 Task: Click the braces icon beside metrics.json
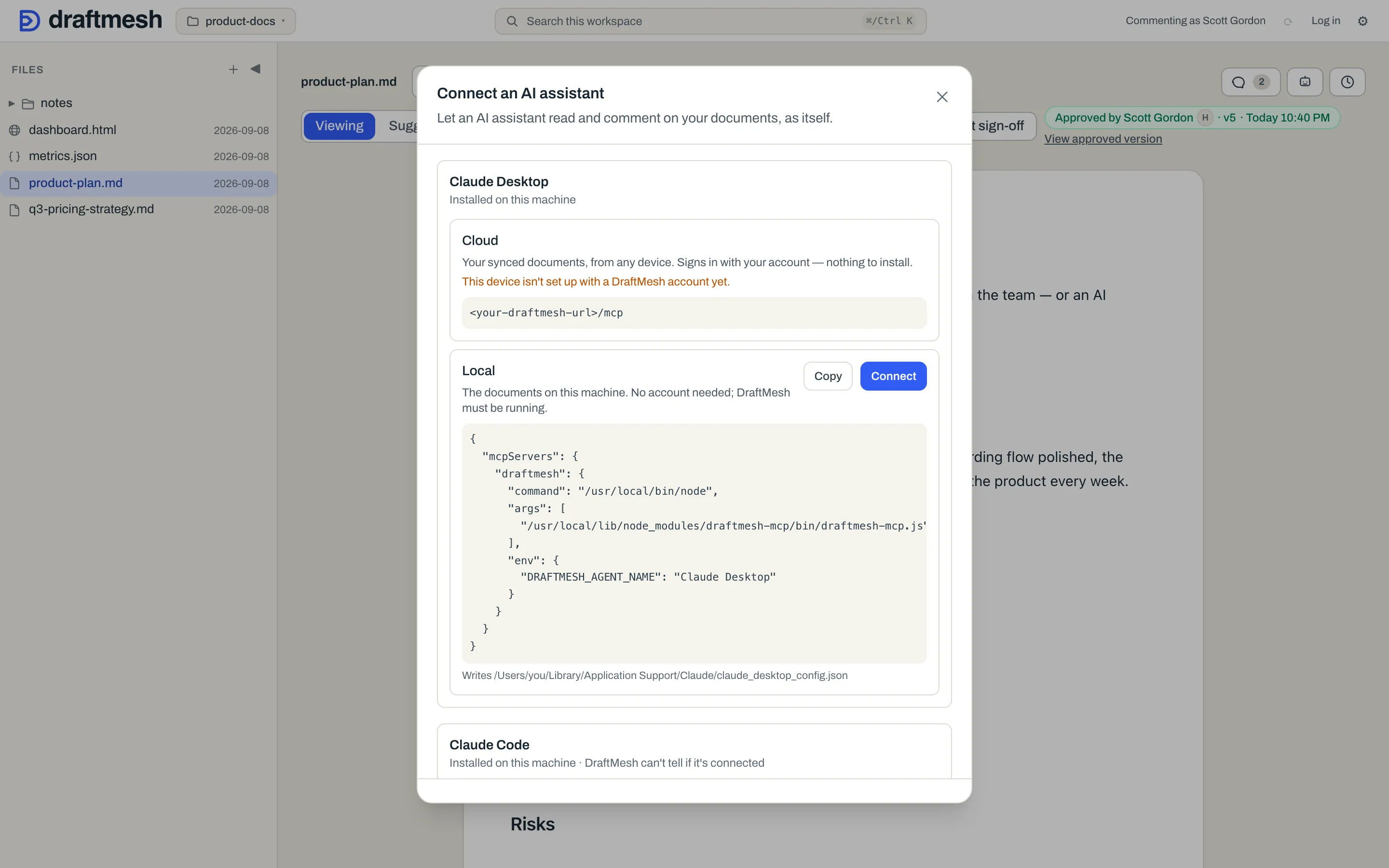tap(15, 157)
